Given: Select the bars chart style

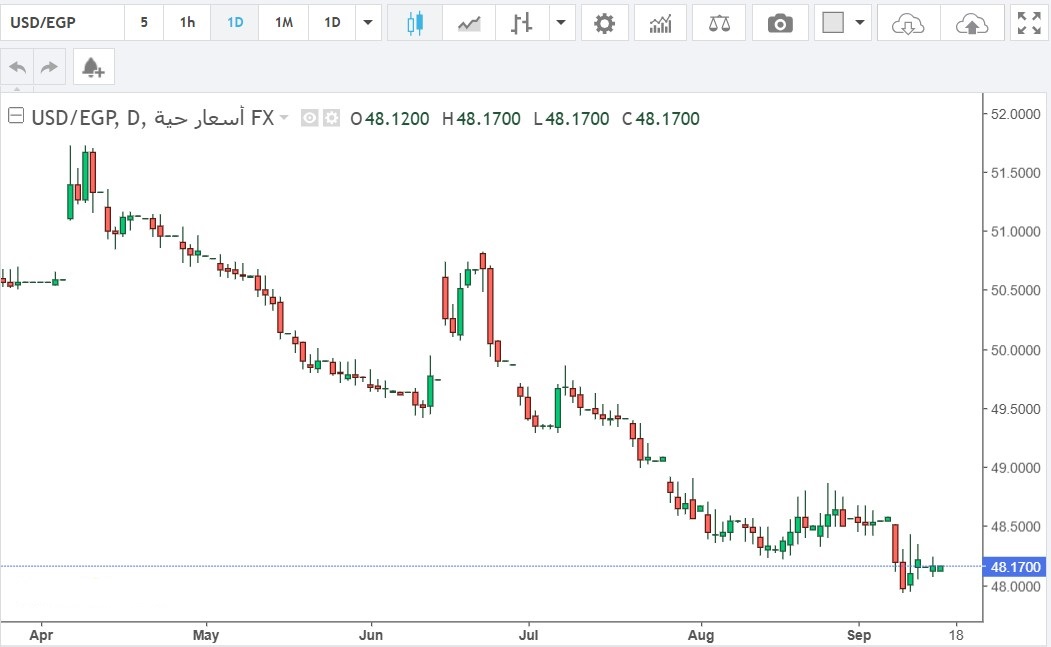Looking at the screenshot, I should (521, 23).
